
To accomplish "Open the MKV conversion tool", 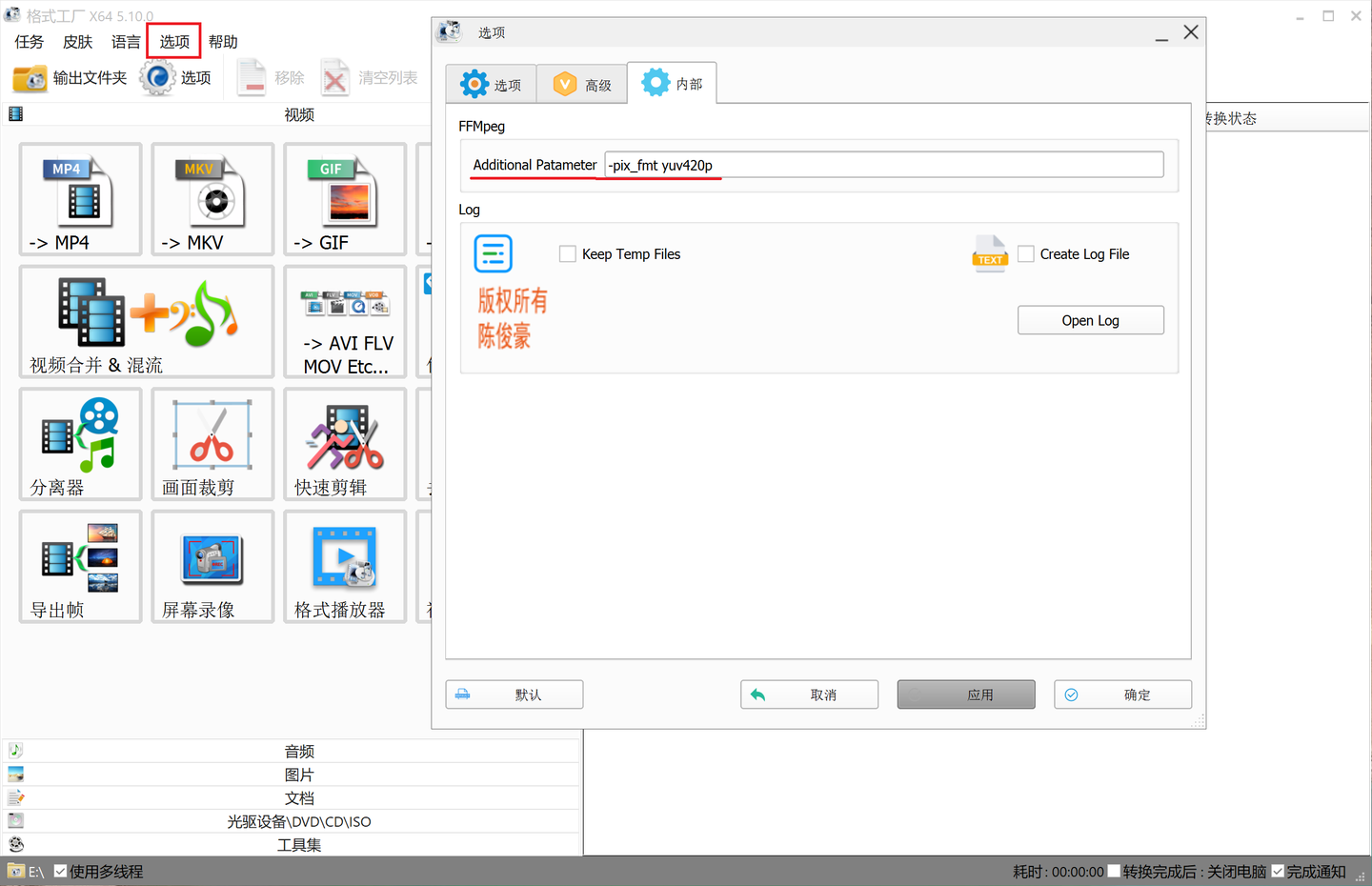I will [212, 199].
